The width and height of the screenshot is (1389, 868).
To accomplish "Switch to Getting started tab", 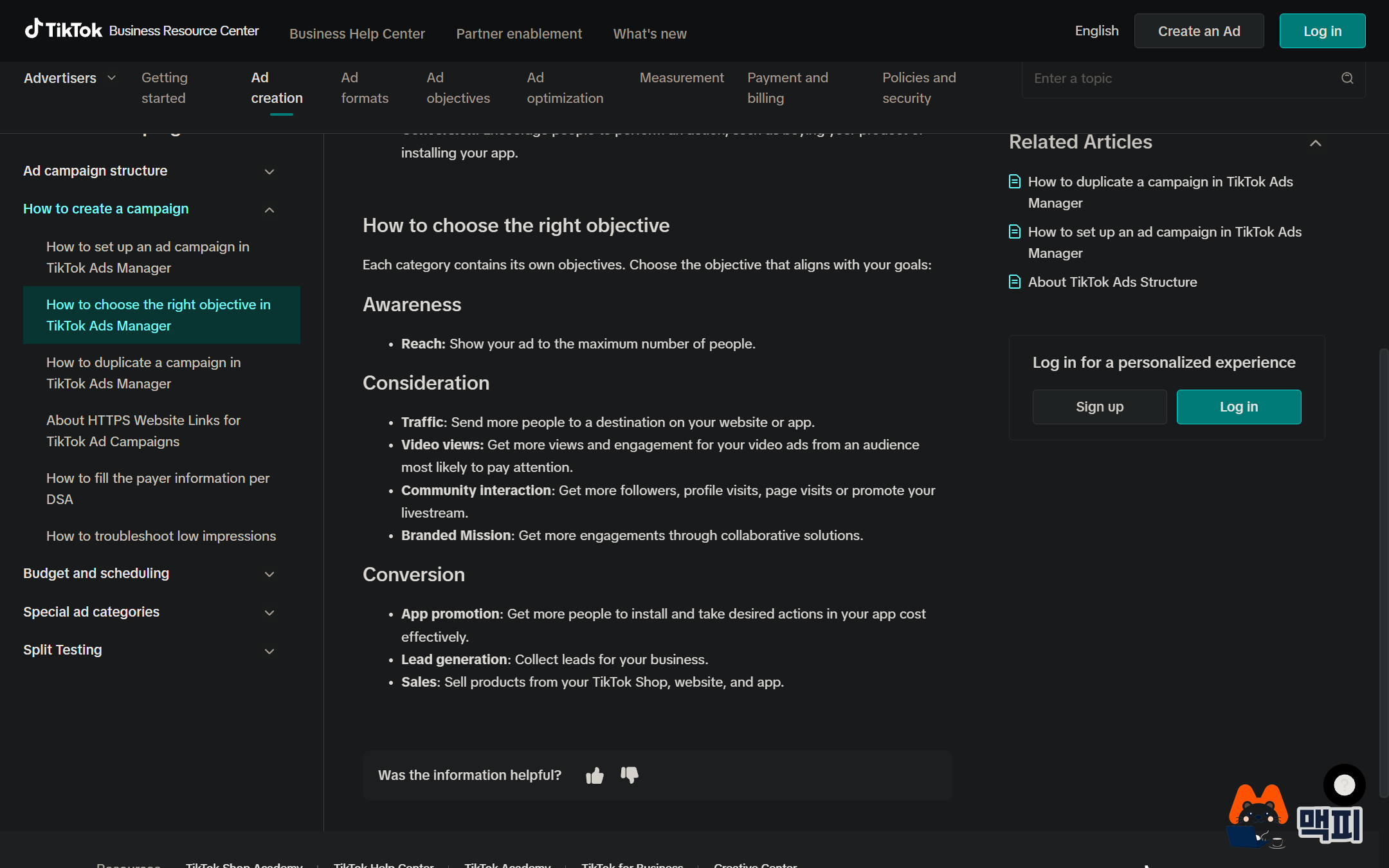I will (x=165, y=88).
